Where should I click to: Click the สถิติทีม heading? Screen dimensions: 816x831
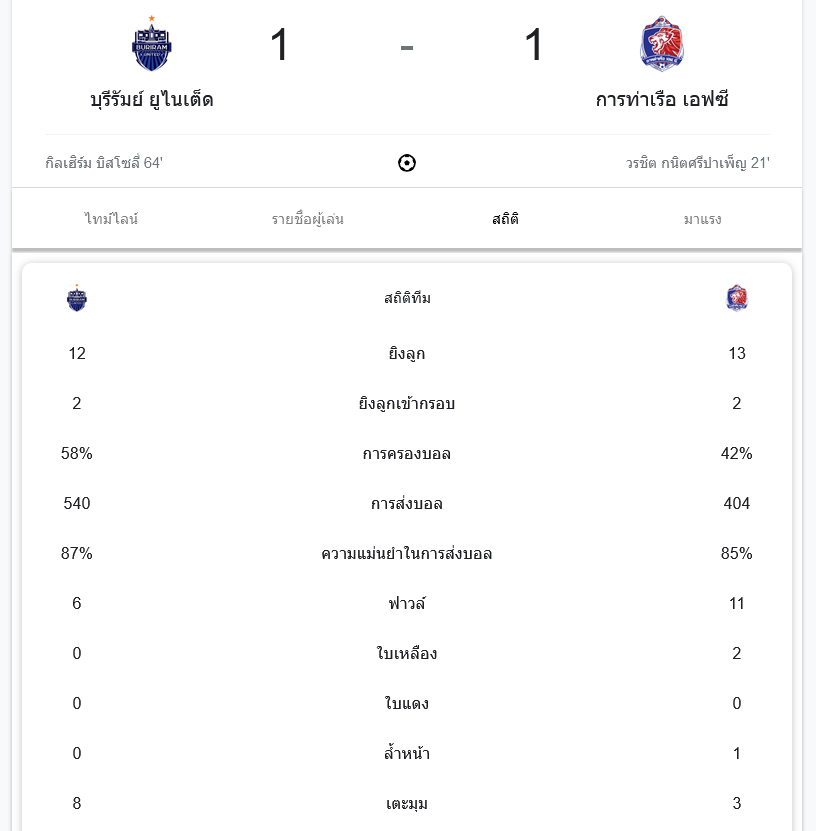[407, 298]
